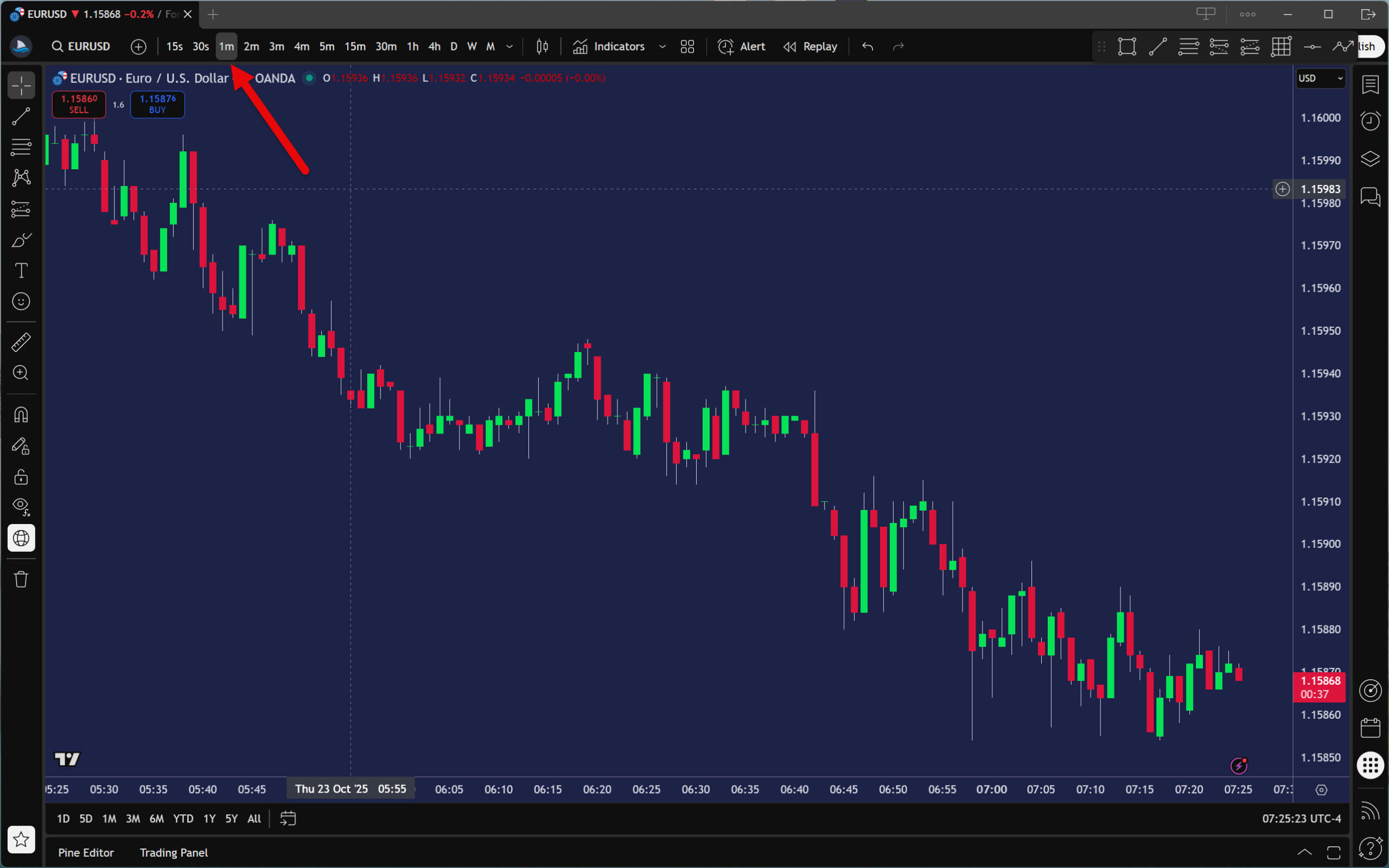Switch to the Trading Panel tab
Image resolution: width=1389 pixels, height=868 pixels.
click(173, 852)
